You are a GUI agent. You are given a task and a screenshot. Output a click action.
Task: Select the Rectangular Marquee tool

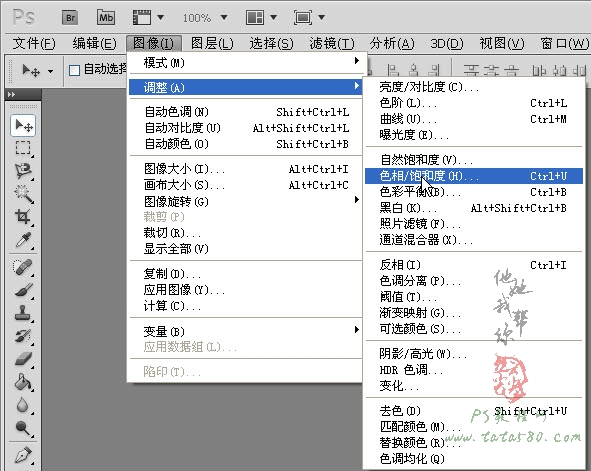[x=23, y=148]
